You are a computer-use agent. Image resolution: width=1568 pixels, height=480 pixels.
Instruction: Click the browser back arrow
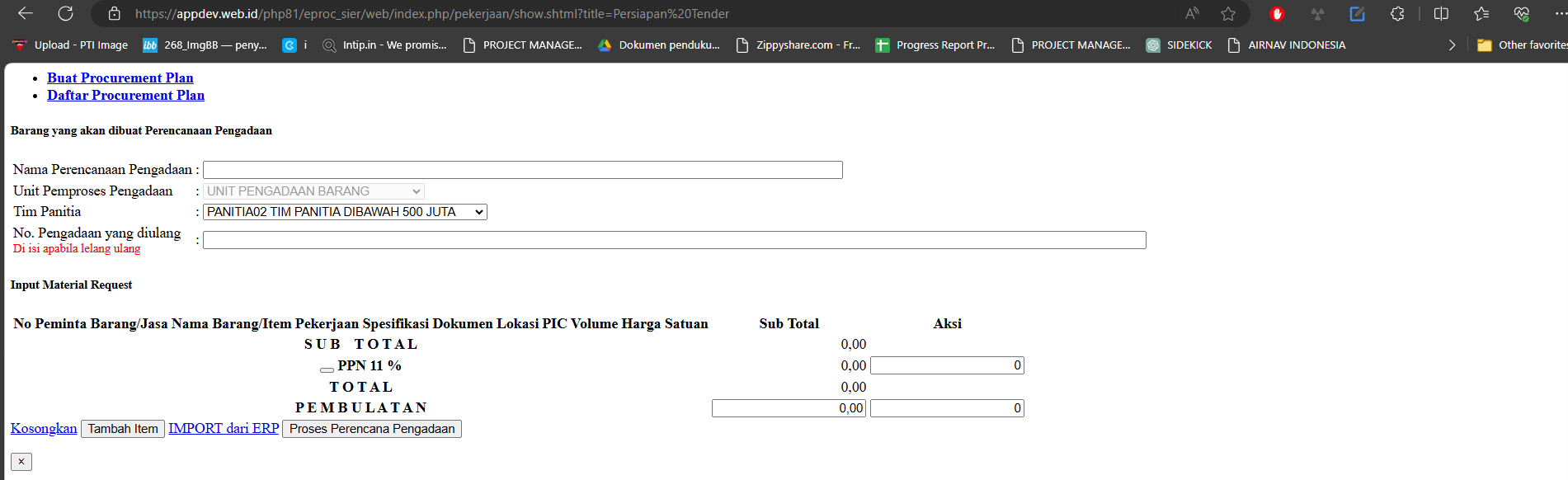click(26, 13)
